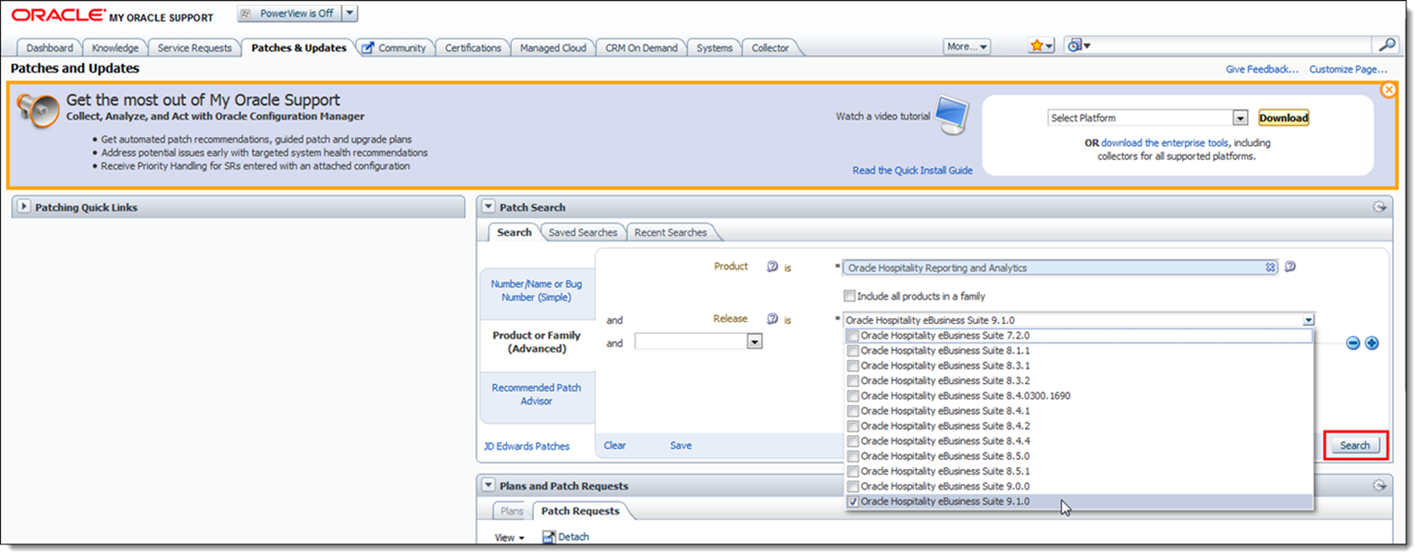The width and height of the screenshot is (1420, 558).
Task: Check Oracle Hospitality eBusiness Suite 8.3.1
Action: (853, 366)
